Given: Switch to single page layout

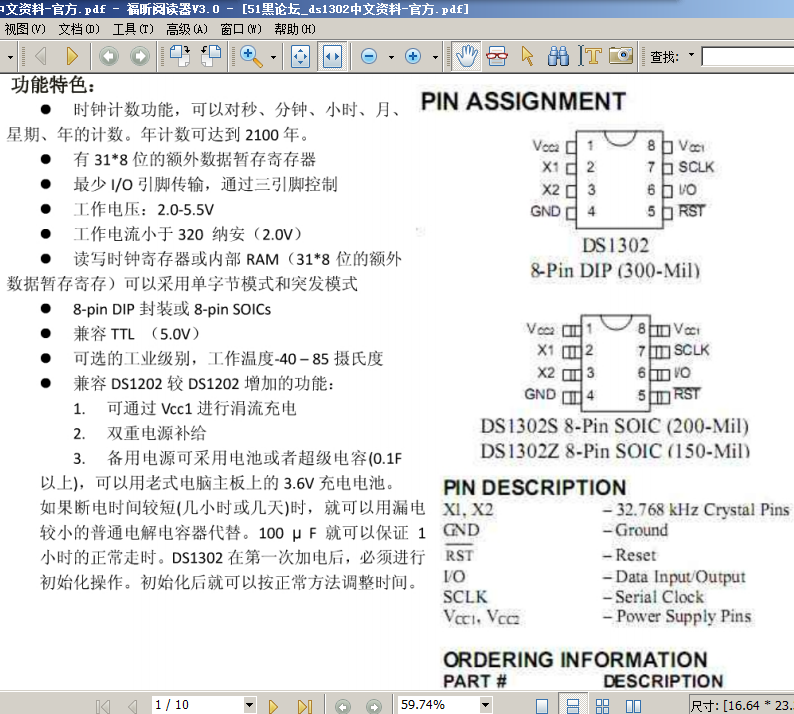Looking at the screenshot, I should 542,706.
